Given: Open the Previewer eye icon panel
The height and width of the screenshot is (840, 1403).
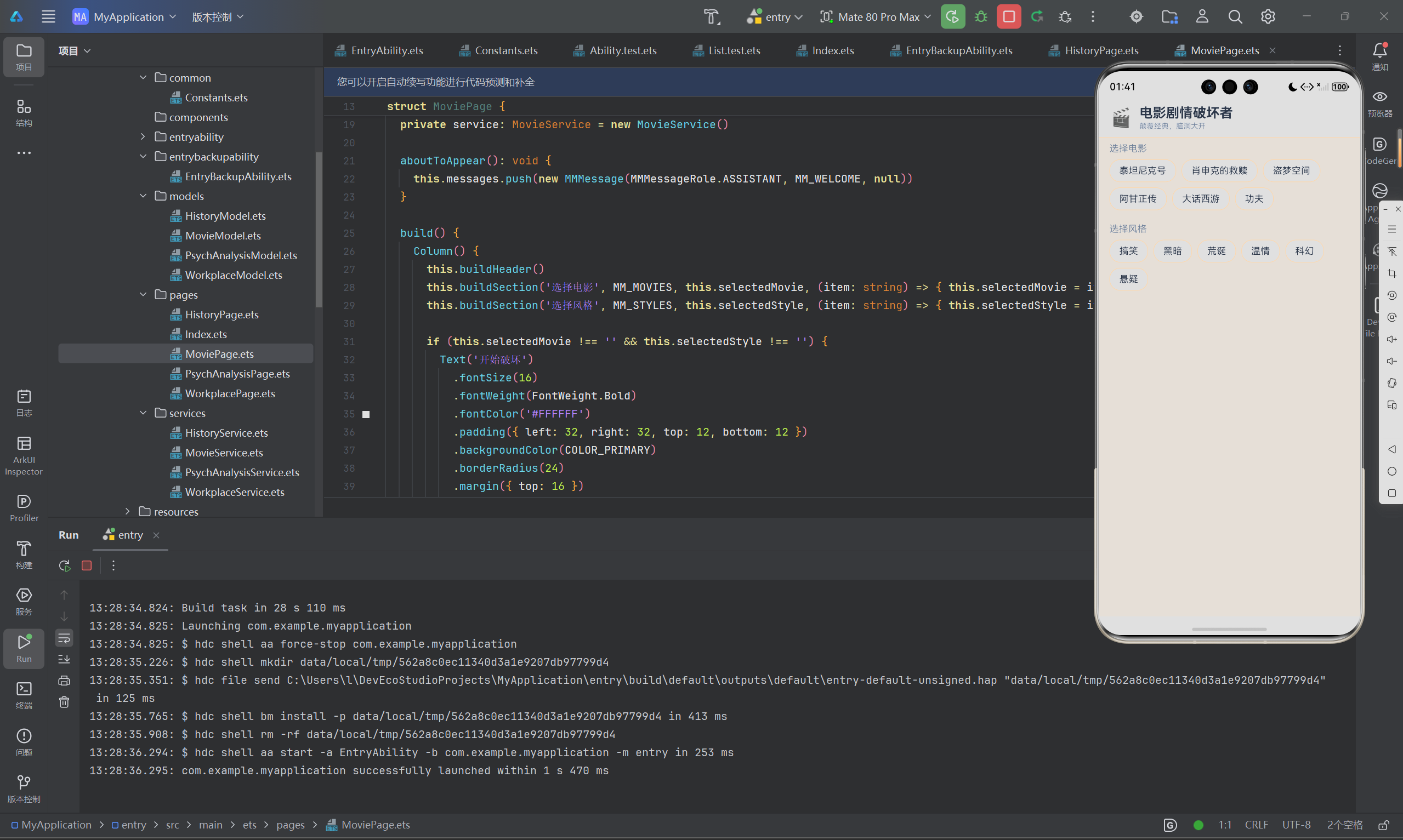Looking at the screenshot, I should [x=1379, y=103].
